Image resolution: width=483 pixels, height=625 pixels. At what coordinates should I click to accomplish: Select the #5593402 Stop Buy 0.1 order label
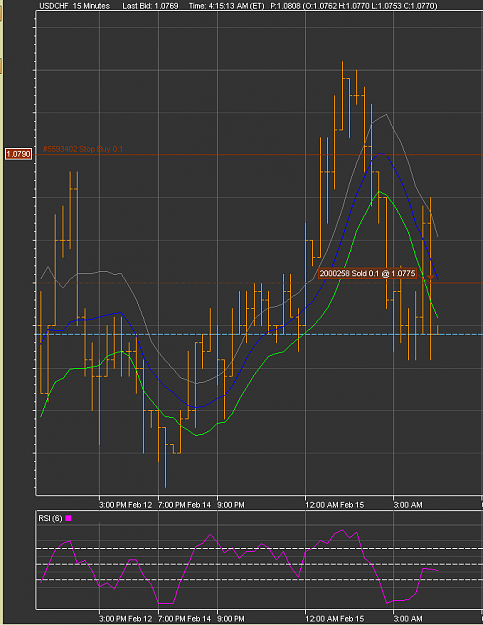[x=83, y=149]
